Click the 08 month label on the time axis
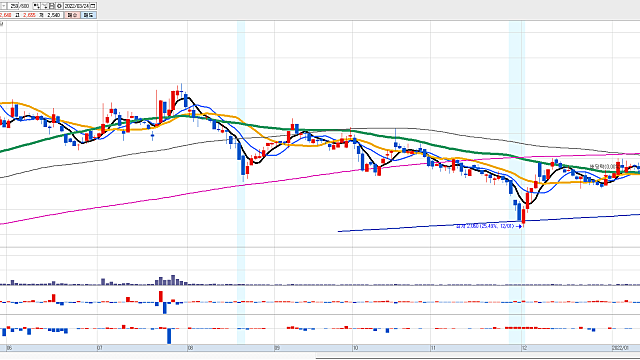This screenshot has width=640, height=360. point(190,348)
